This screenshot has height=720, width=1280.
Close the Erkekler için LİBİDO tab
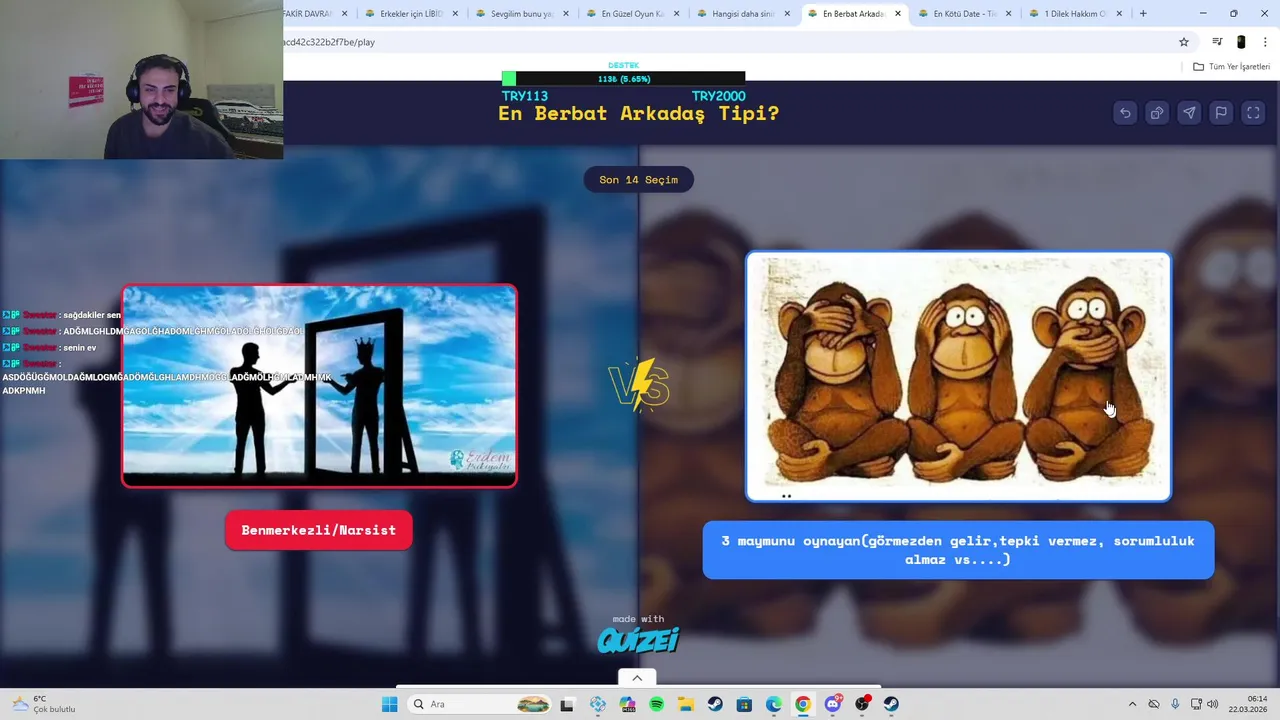click(x=456, y=14)
